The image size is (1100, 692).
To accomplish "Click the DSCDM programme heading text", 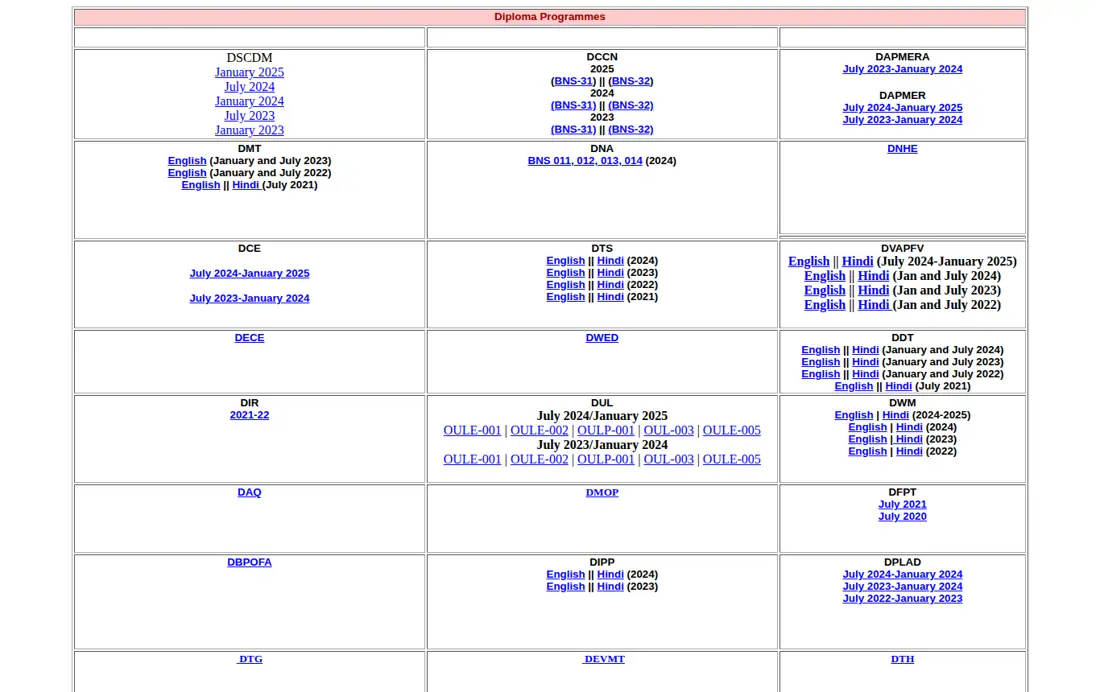I will pyautogui.click(x=249, y=58).
